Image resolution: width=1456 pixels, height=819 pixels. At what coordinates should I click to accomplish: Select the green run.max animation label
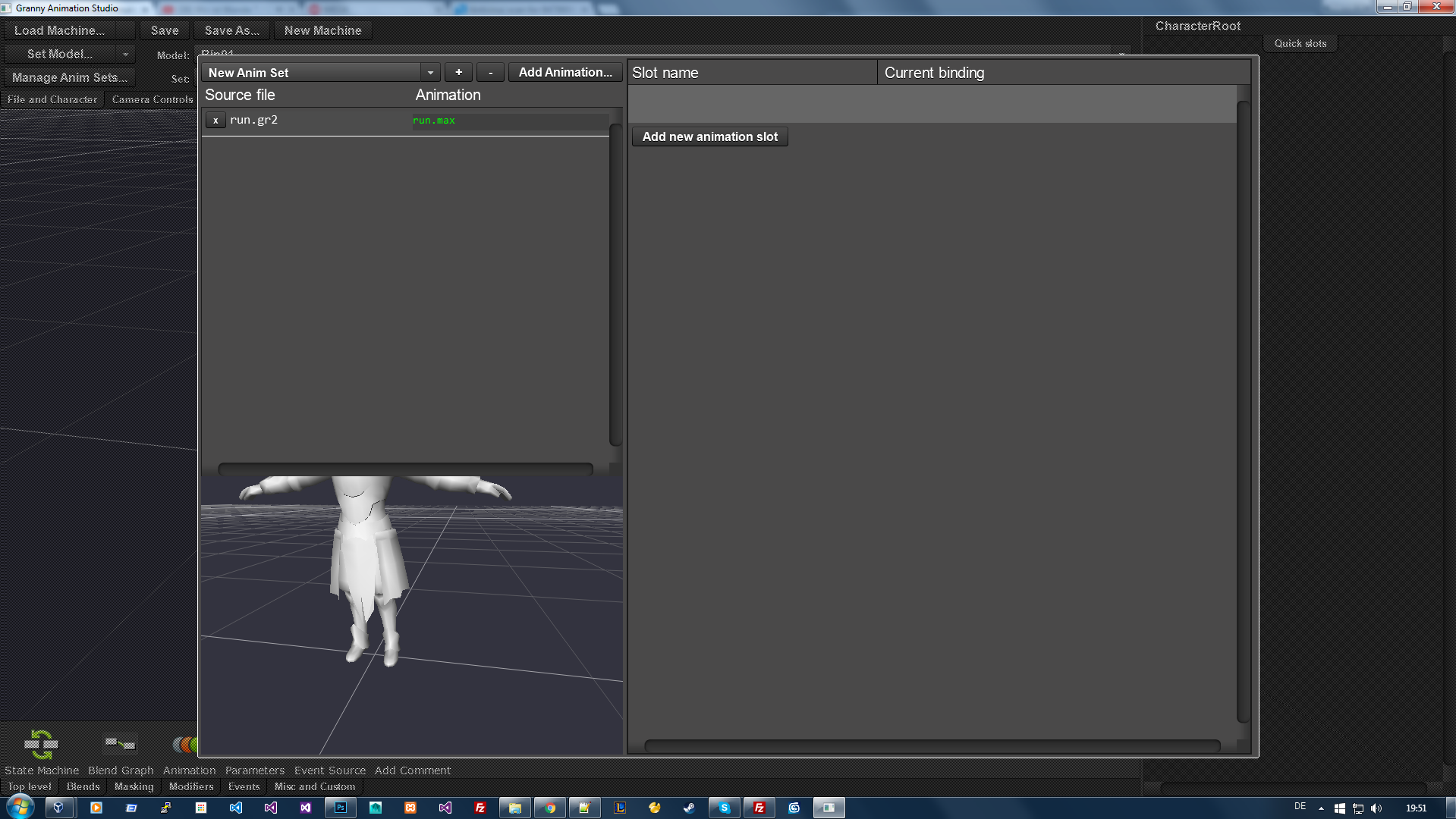433,120
